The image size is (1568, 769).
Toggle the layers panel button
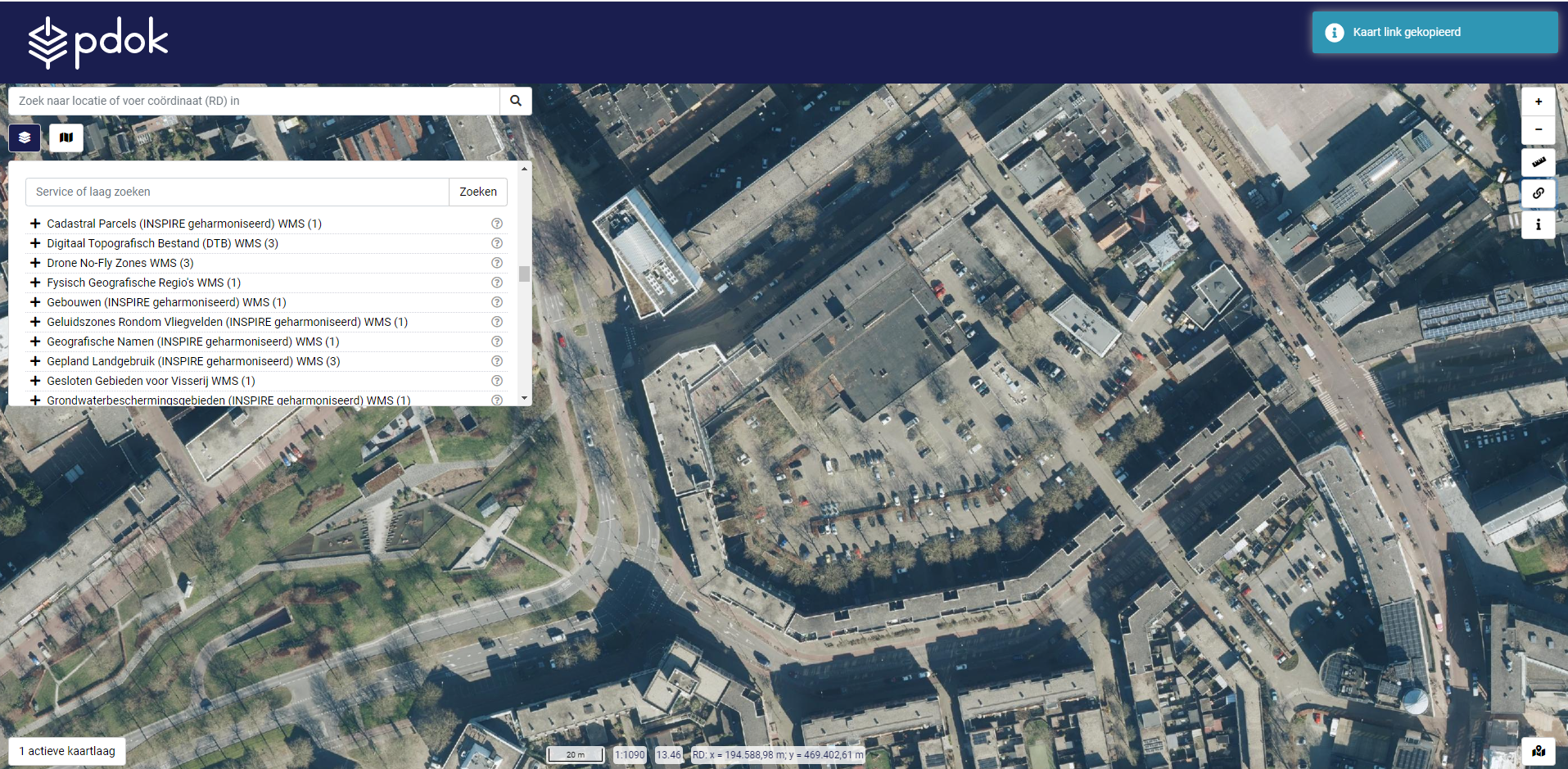coord(25,138)
